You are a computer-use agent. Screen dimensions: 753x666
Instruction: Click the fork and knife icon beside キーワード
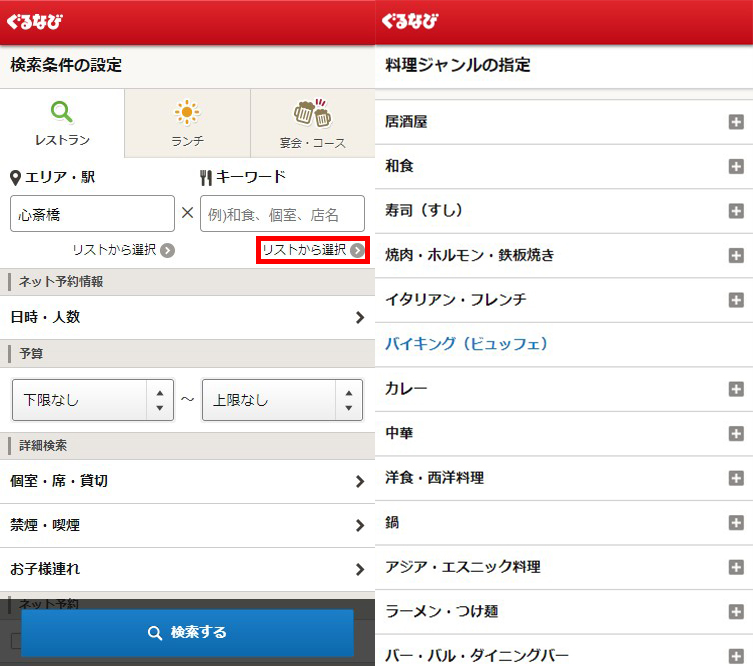tap(206, 178)
